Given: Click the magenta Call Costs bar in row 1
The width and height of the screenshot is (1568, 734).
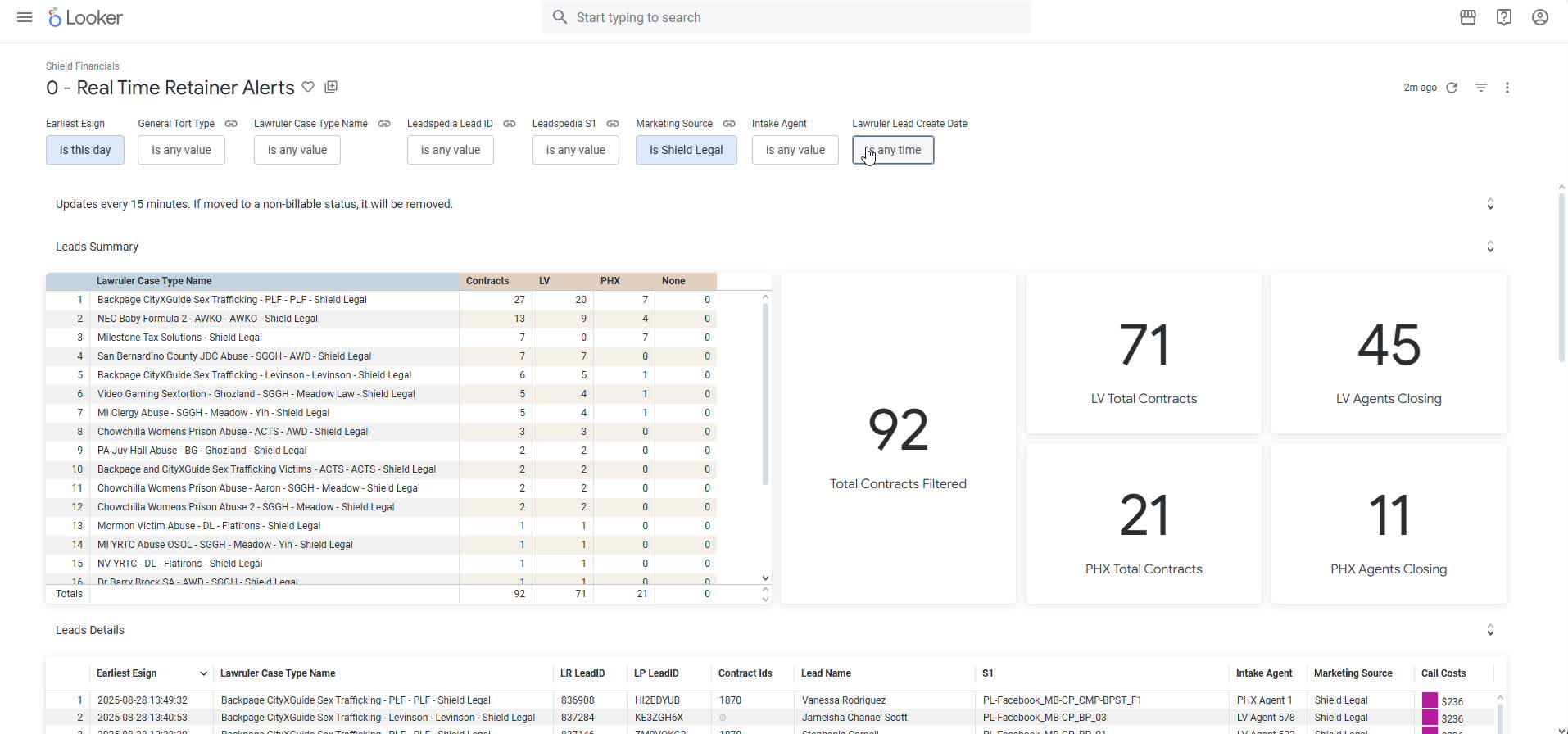Looking at the screenshot, I should pos(1430,700).
